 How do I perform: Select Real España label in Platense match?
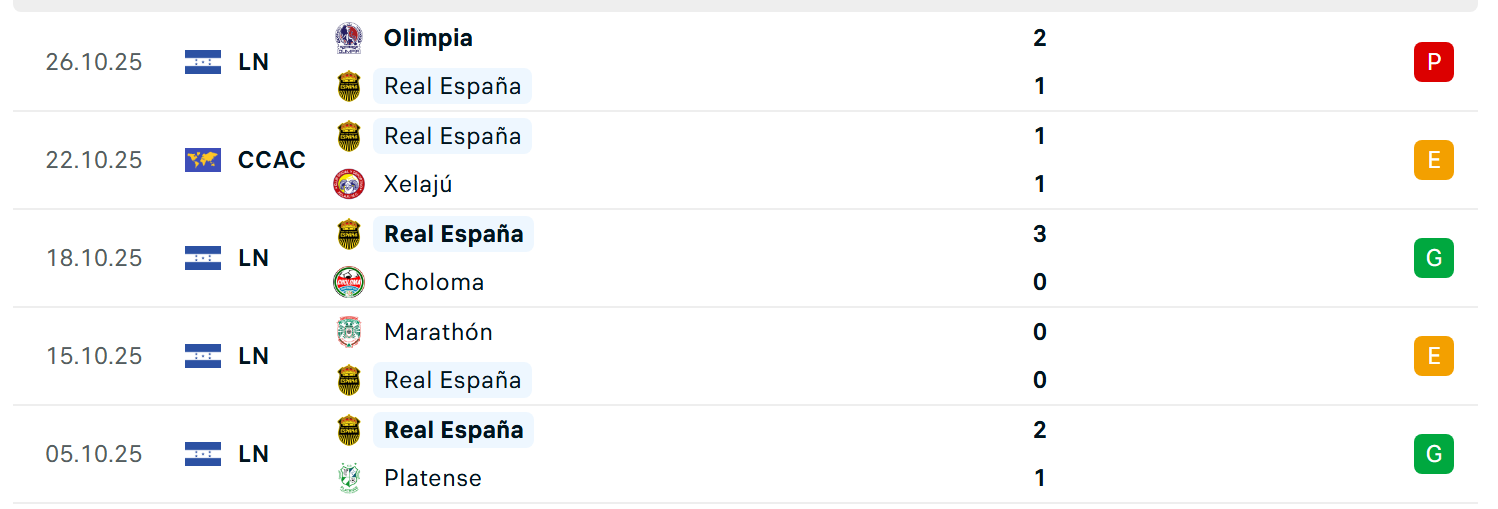pos(453,430)
